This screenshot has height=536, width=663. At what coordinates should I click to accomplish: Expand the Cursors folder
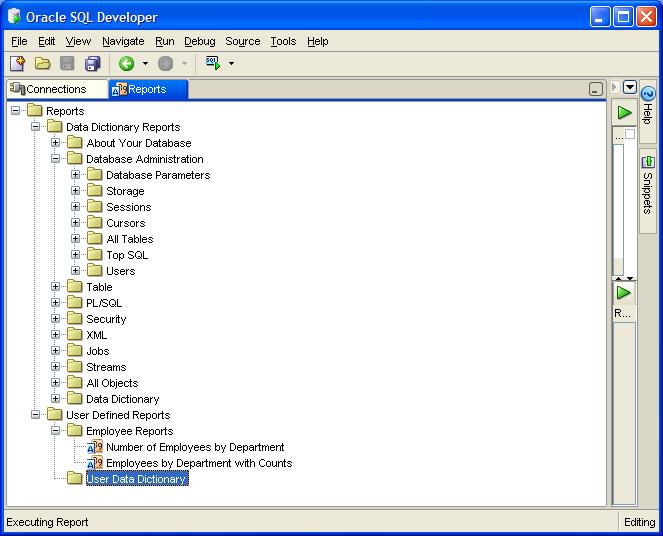coord(75,223)
